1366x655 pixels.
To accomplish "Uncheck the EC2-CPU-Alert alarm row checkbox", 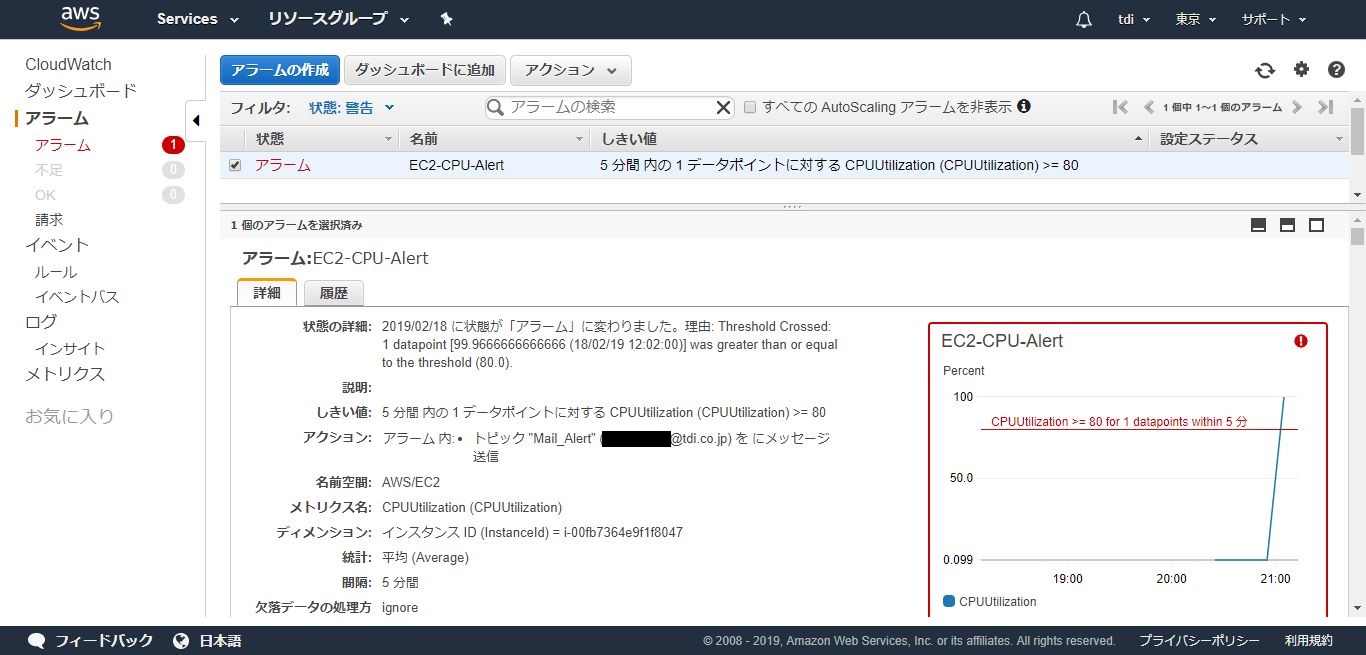I will pos(235,165).
